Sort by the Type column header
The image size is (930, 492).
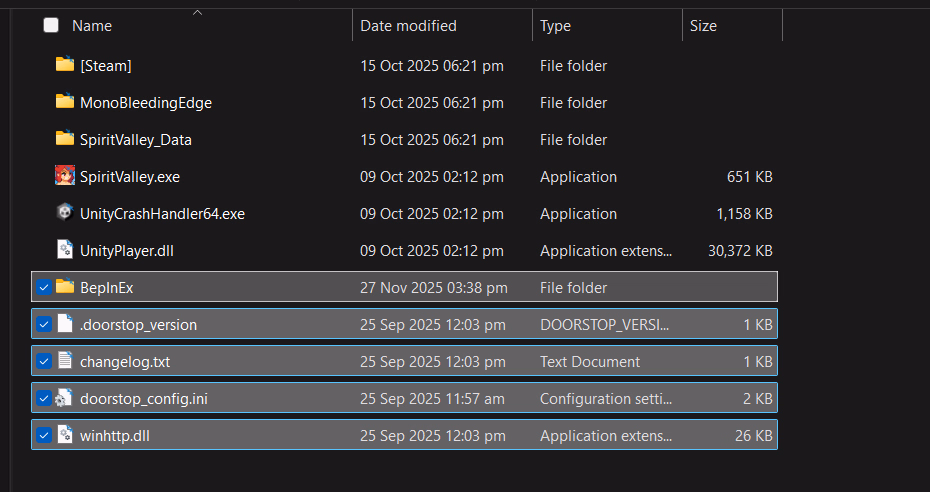tap(555, 26)
